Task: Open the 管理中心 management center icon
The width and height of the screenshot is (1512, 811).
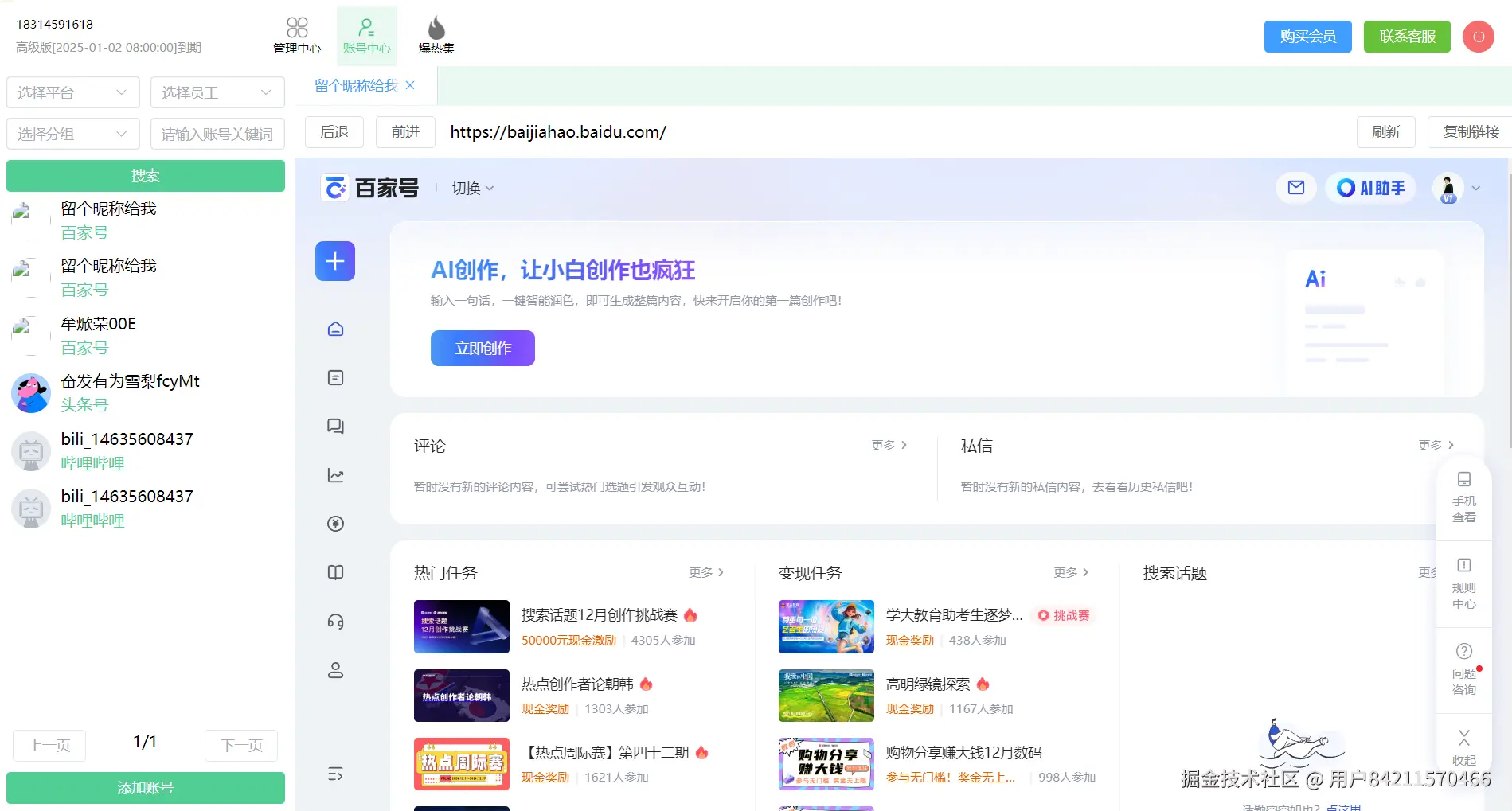Action: [x=297, y=36]
